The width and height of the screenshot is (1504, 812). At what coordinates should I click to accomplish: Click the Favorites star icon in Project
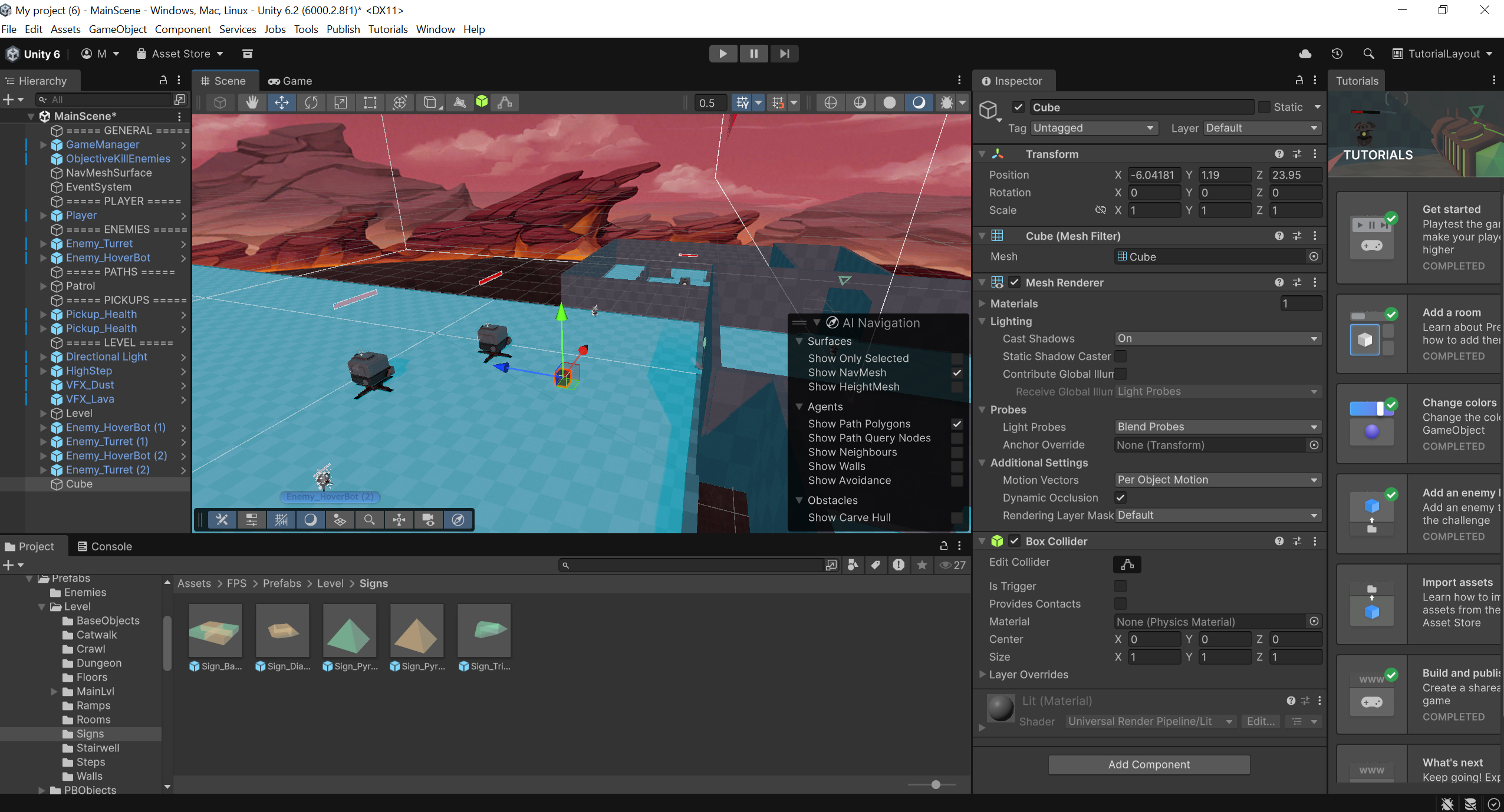[922, 565]
